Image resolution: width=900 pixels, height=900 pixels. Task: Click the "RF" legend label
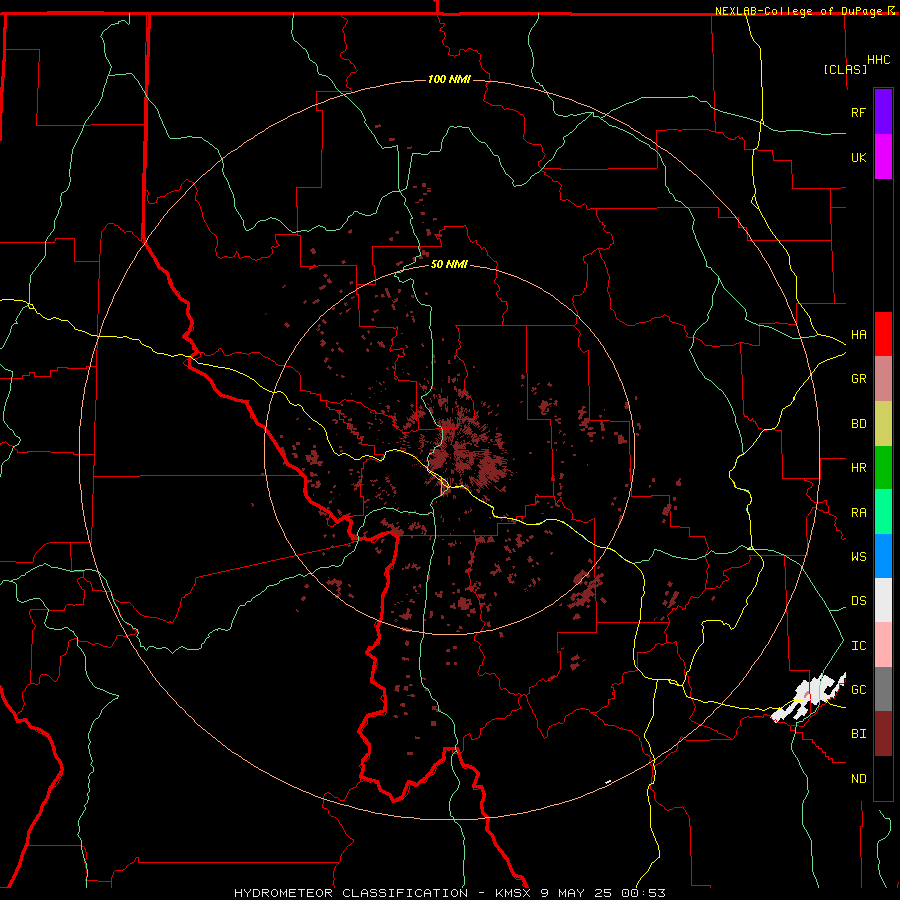tap(858, 112)
